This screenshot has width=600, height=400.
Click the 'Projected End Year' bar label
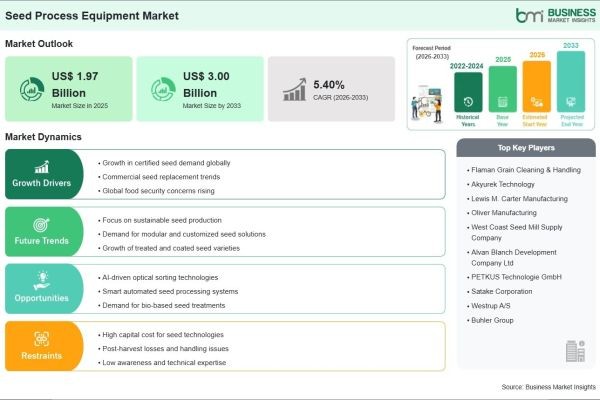point(572,121)
